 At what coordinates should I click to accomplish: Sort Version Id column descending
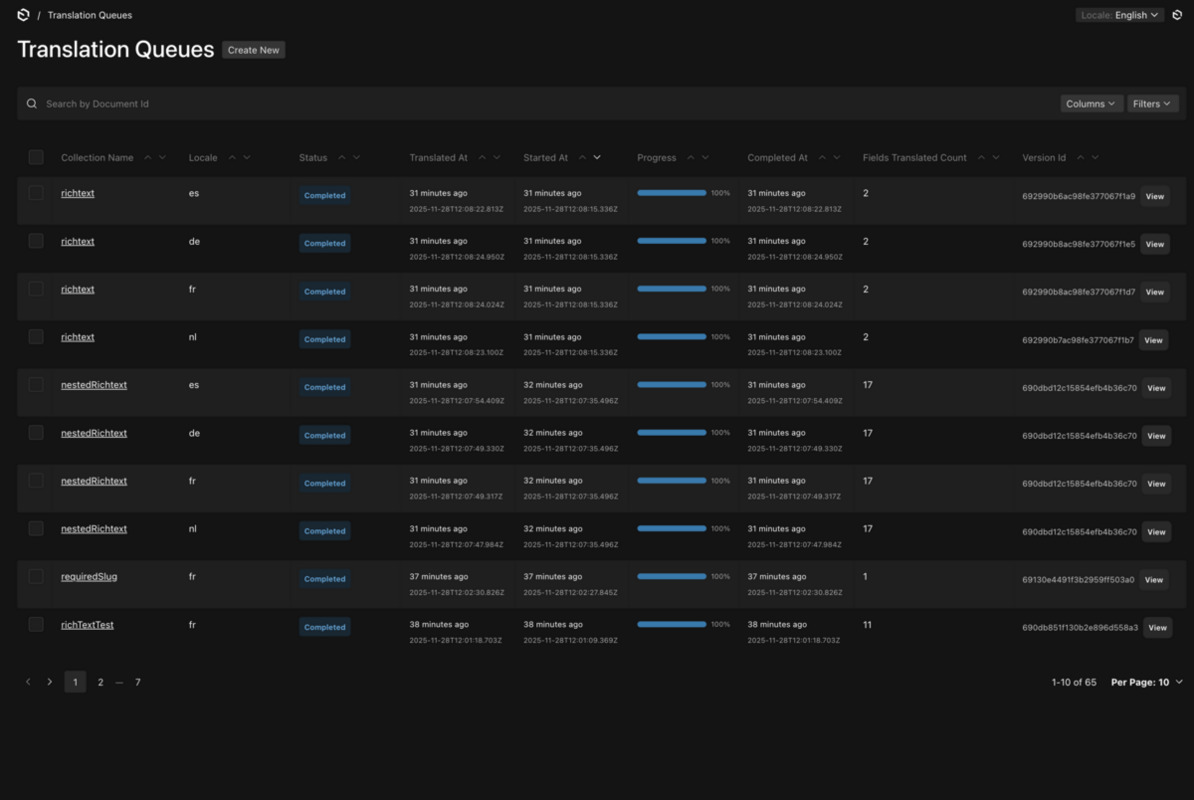(1095, 157)
